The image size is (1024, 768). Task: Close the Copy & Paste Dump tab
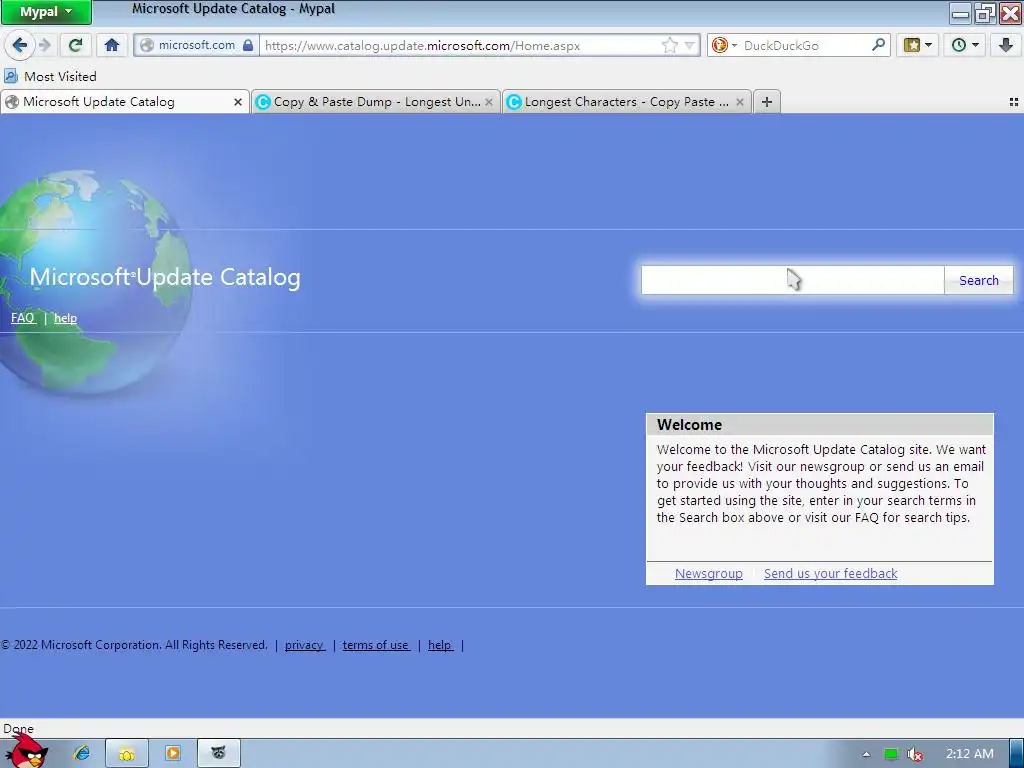488,102
